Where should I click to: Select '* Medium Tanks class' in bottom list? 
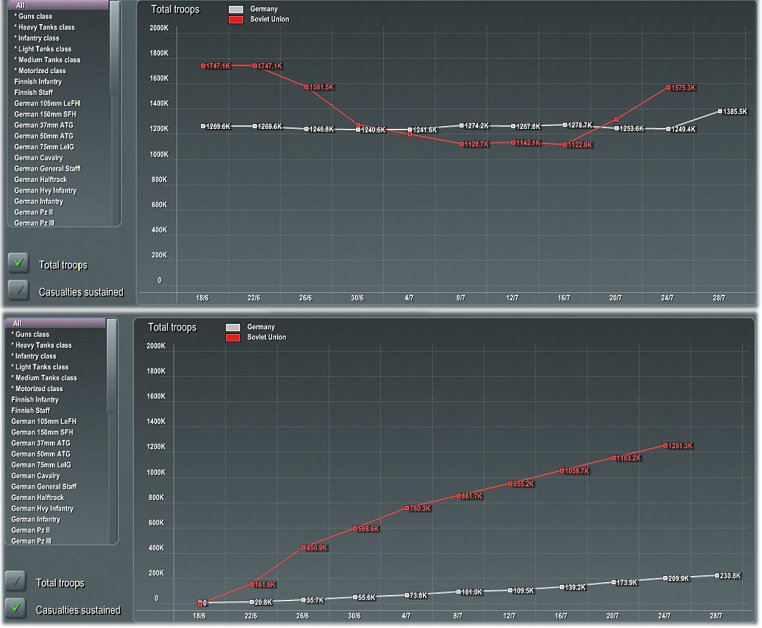(44, 378)
